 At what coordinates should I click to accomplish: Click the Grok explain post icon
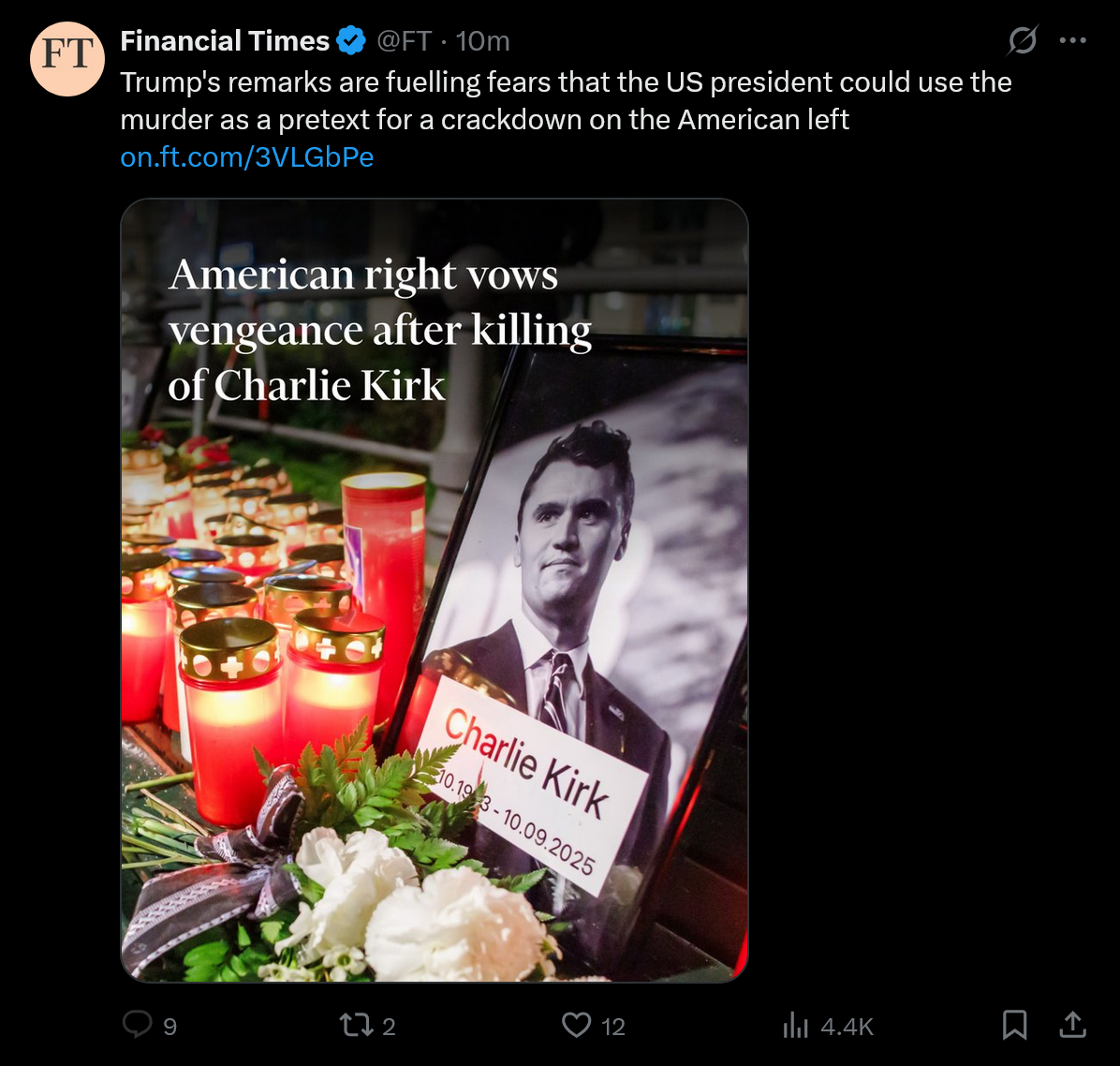(1023, 40)
